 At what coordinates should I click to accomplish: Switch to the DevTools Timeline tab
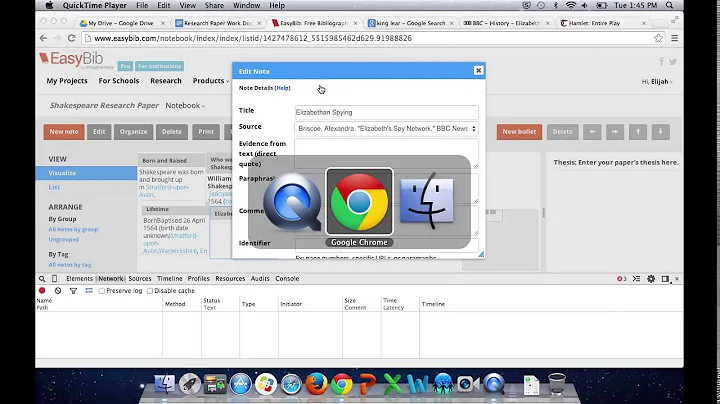169,279
